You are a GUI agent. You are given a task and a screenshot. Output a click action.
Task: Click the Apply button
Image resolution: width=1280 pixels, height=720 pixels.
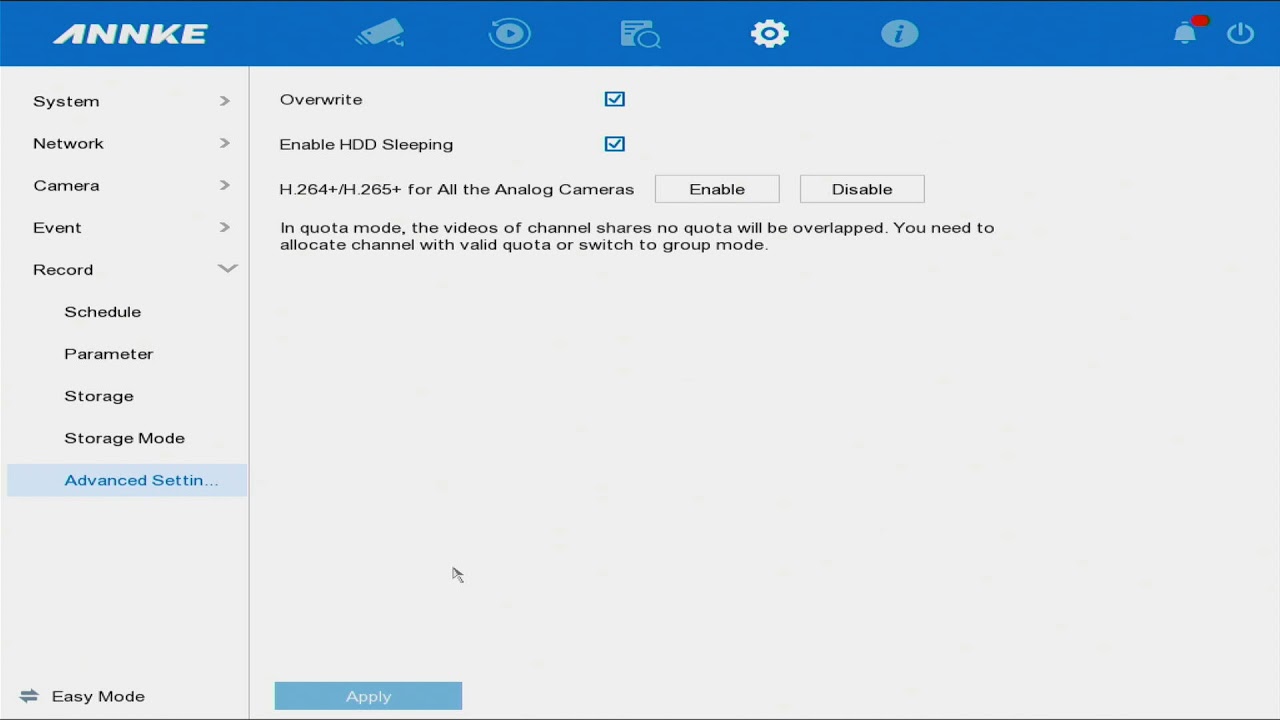click(368, 696)
